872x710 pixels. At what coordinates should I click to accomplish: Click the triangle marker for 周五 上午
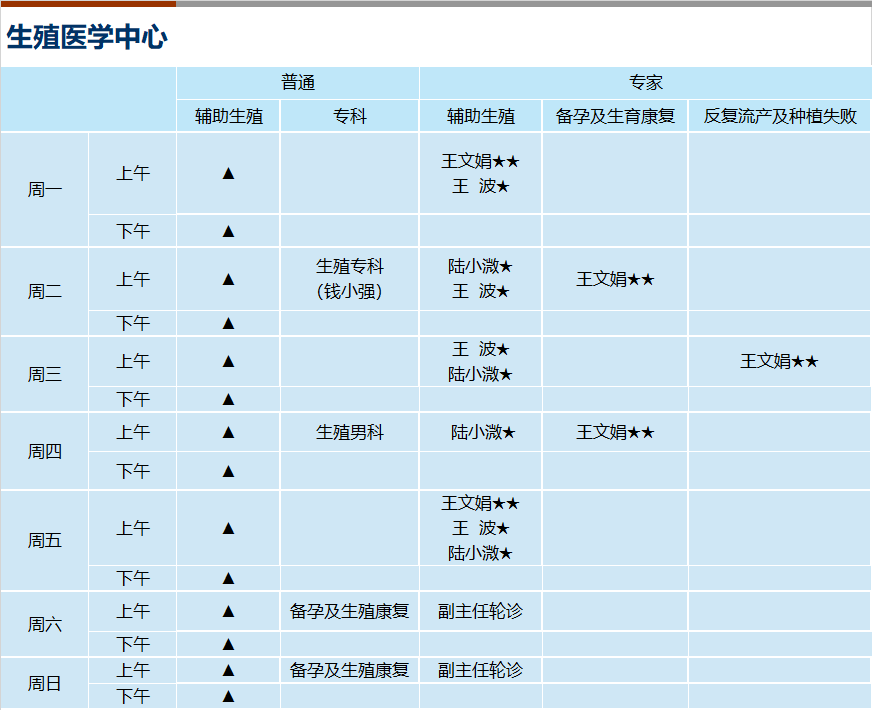[228, 528]
